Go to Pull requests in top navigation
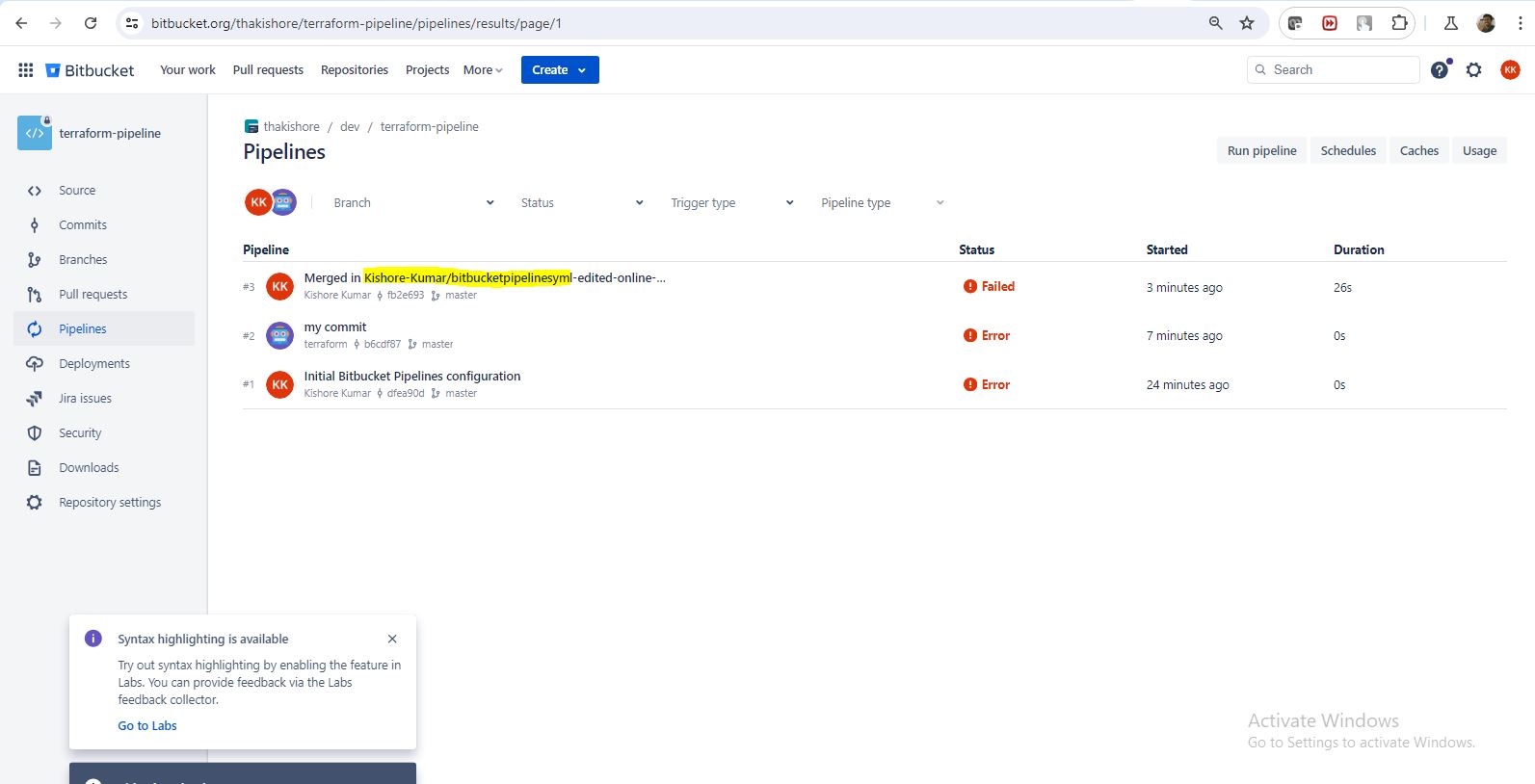The width and height of the screenshot is (1535, 784). tap(268, 70)
